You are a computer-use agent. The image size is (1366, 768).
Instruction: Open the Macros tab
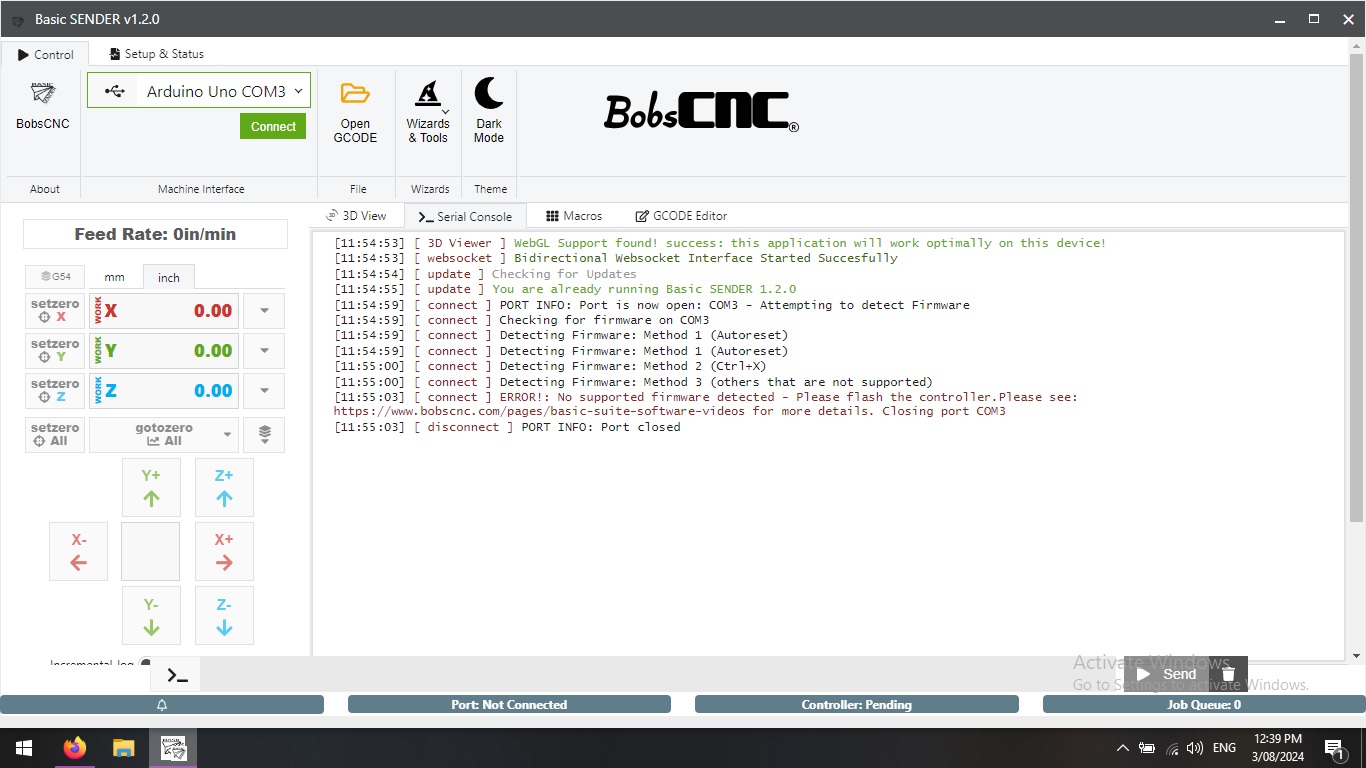coord(574,216)
